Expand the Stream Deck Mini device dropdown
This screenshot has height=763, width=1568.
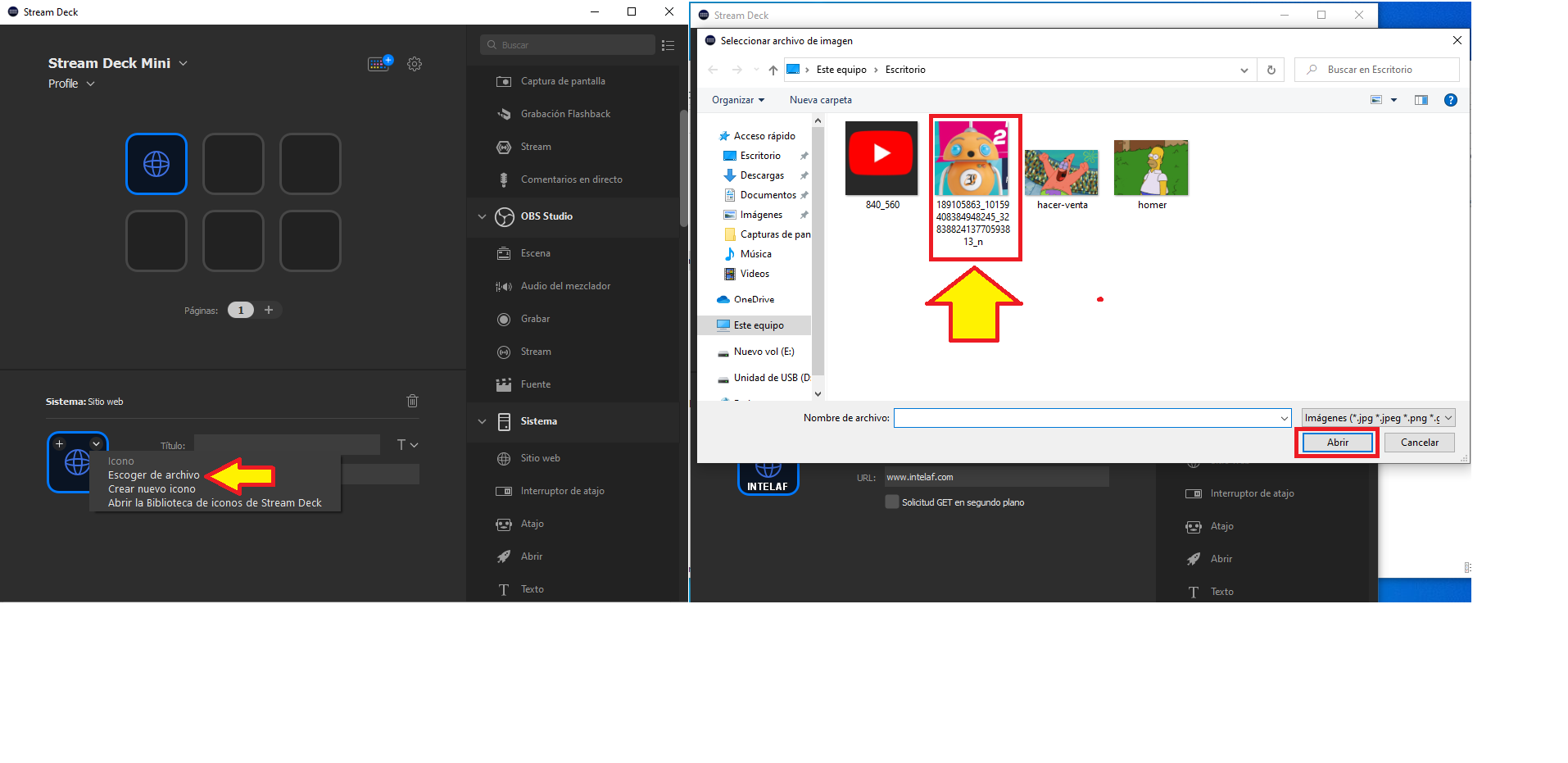(184, 63)
